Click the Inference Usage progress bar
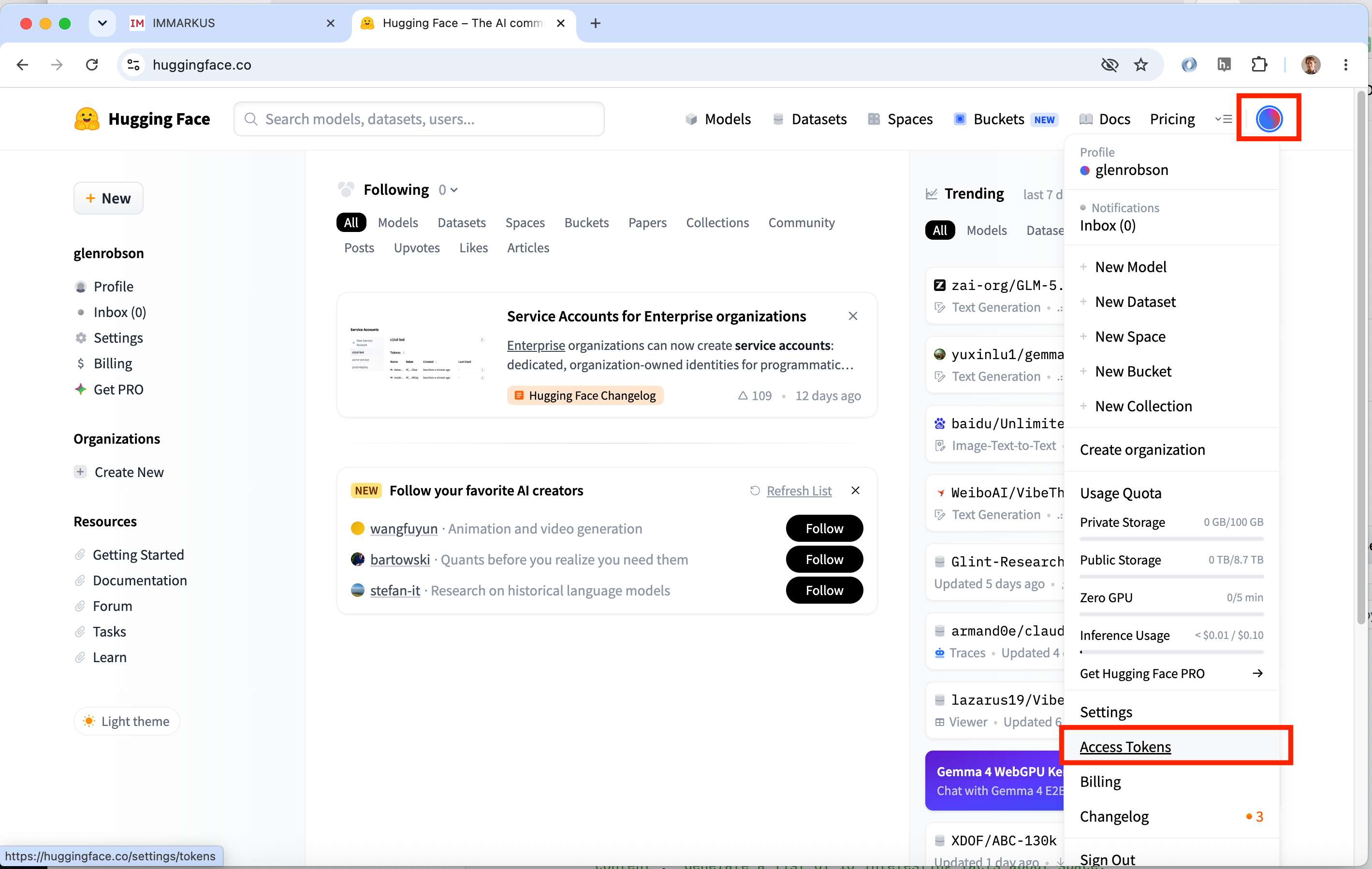 point(1171,652)
